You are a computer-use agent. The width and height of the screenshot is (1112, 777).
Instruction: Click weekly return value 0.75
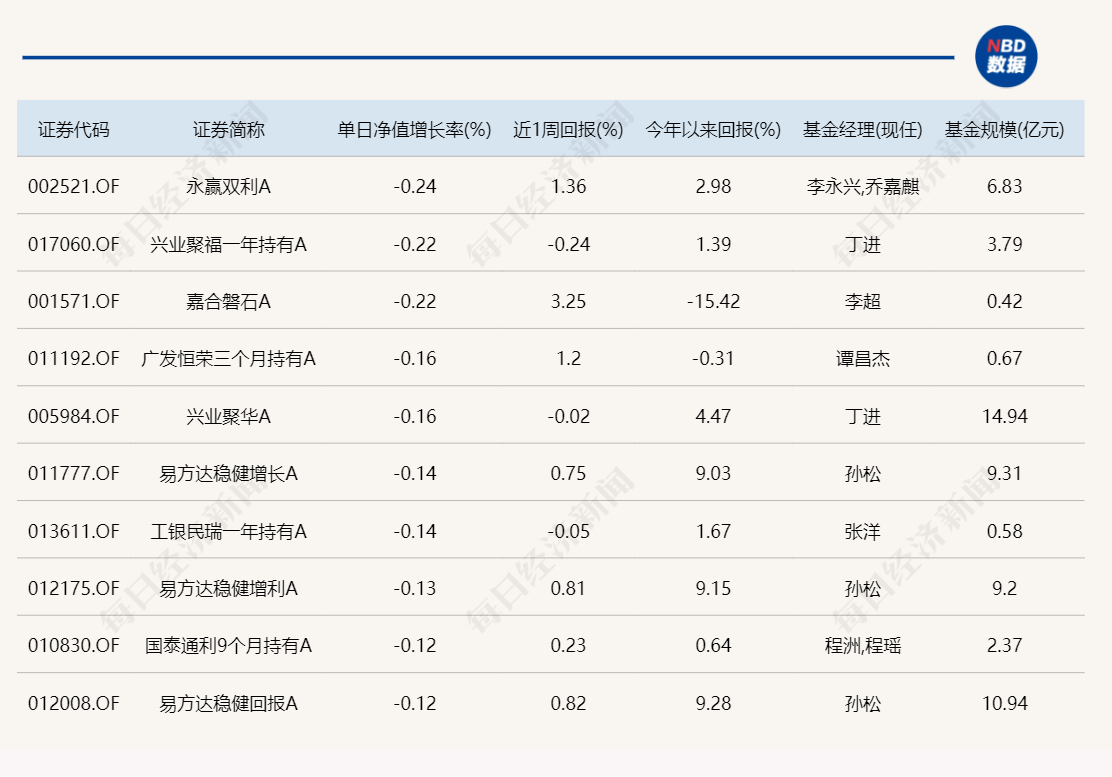coord(568,474)
